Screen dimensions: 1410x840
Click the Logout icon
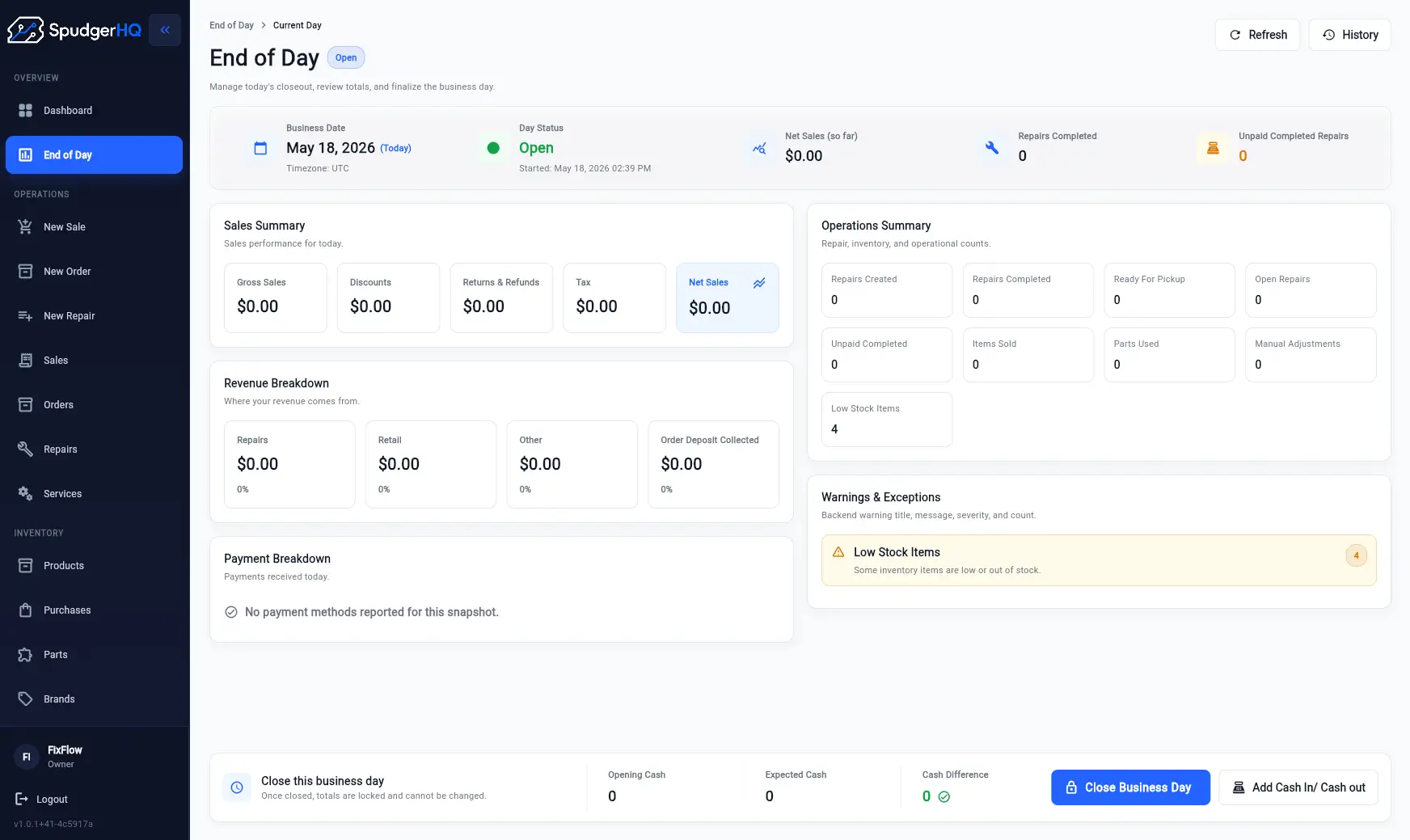[x=22, y=800]
